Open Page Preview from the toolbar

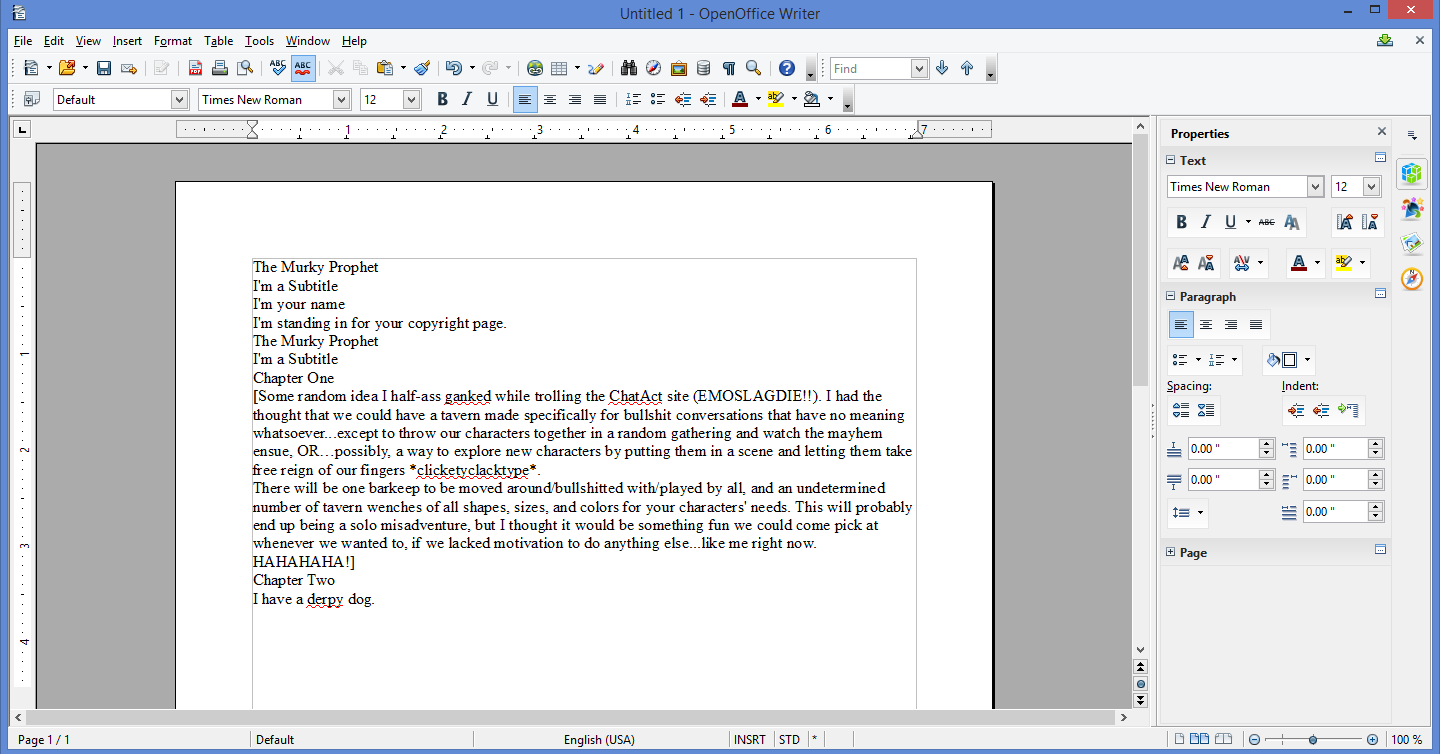pos(245,68)
